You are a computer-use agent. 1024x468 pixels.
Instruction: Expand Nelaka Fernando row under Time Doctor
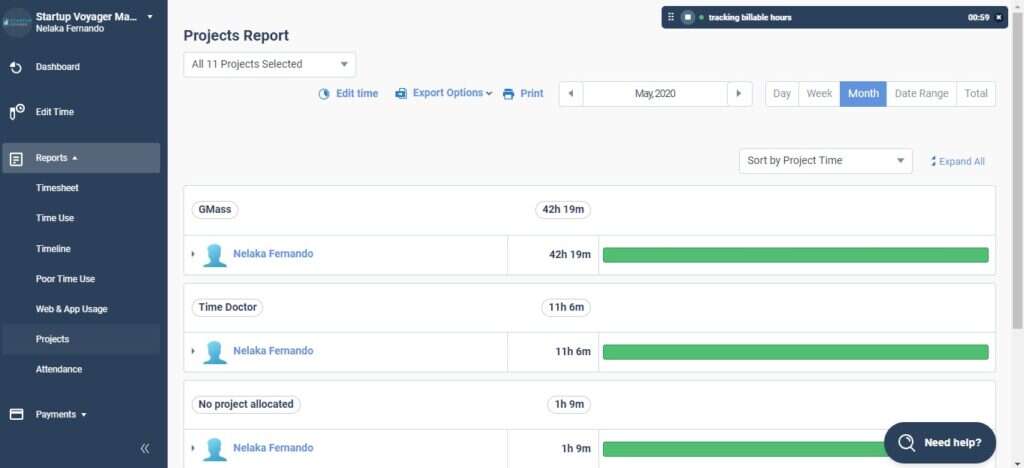193,351
